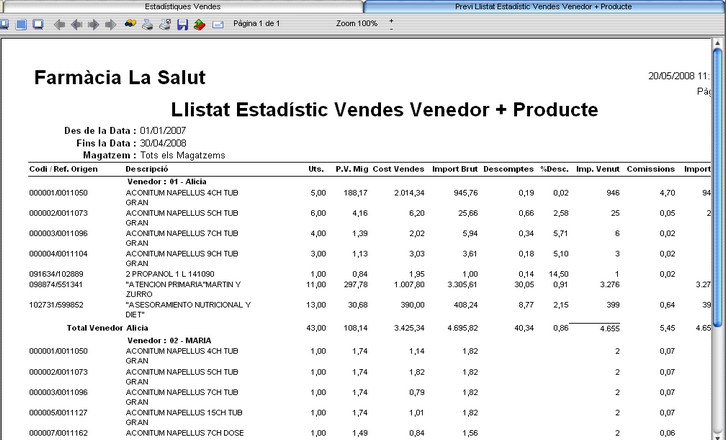The image size is (726, 440).
Task: Go to the first page arrow
Action: tap(59, 24)
